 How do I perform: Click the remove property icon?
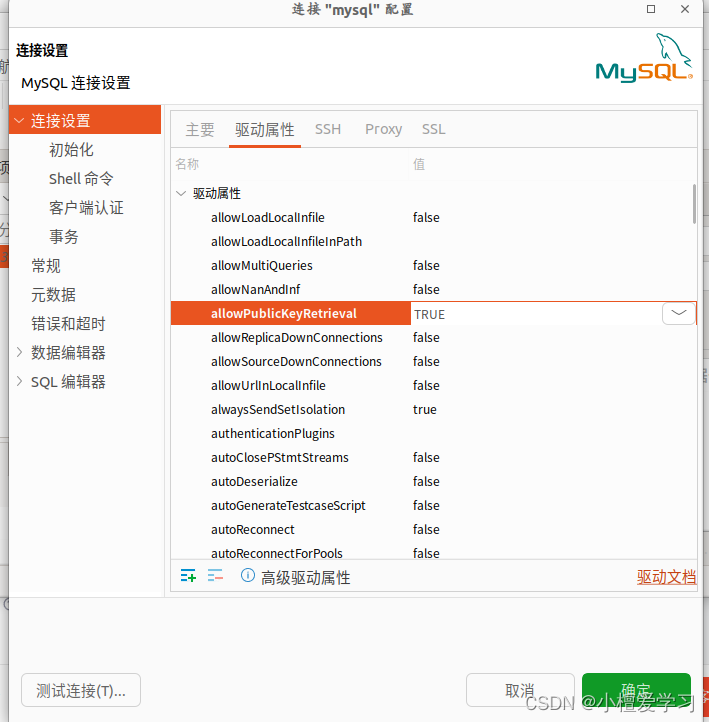tap(215, 576)
